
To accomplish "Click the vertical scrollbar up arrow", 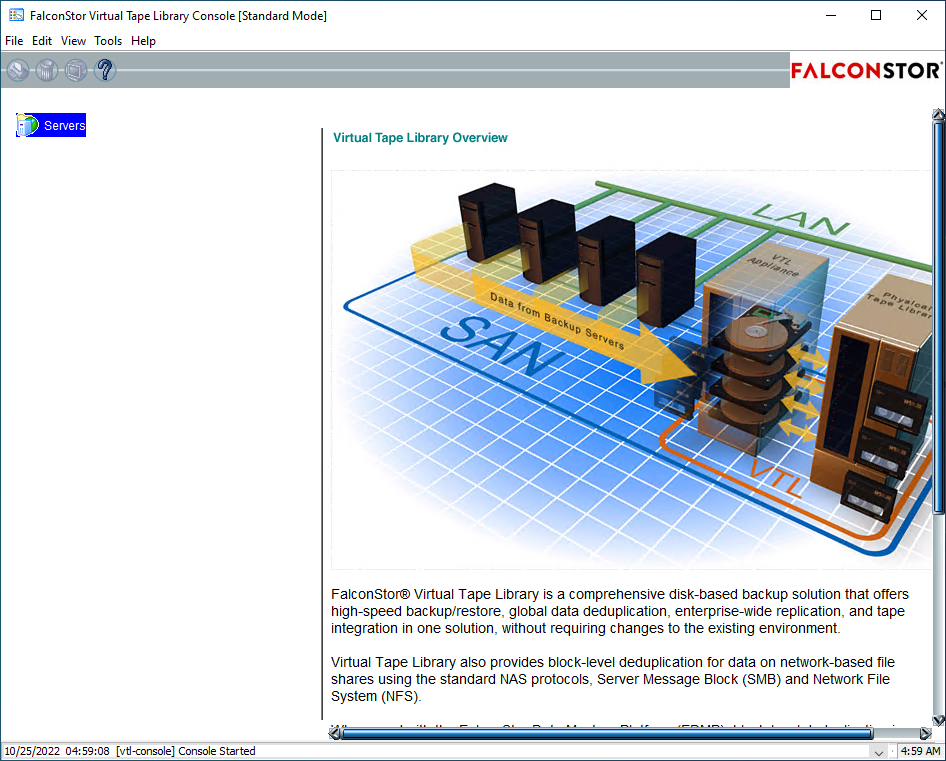I will tap(938, 115).
